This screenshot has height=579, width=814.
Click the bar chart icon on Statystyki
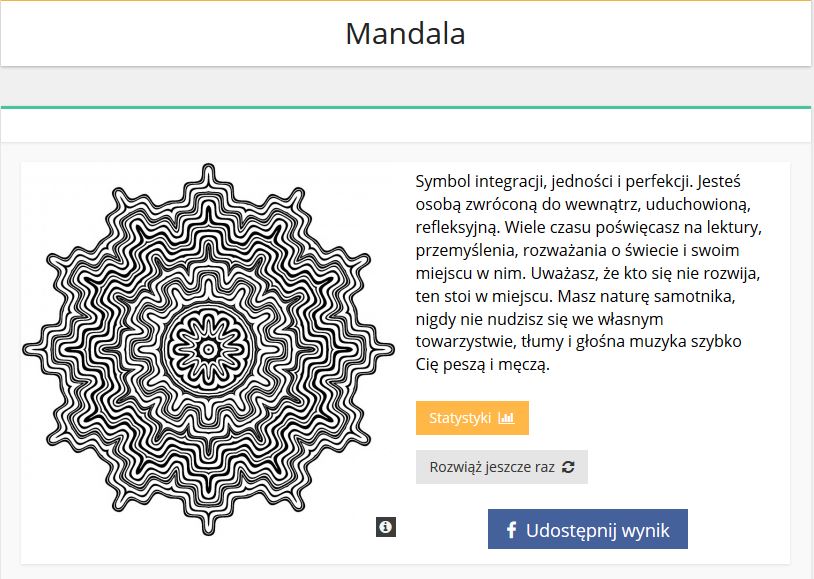tap(506, 418)
